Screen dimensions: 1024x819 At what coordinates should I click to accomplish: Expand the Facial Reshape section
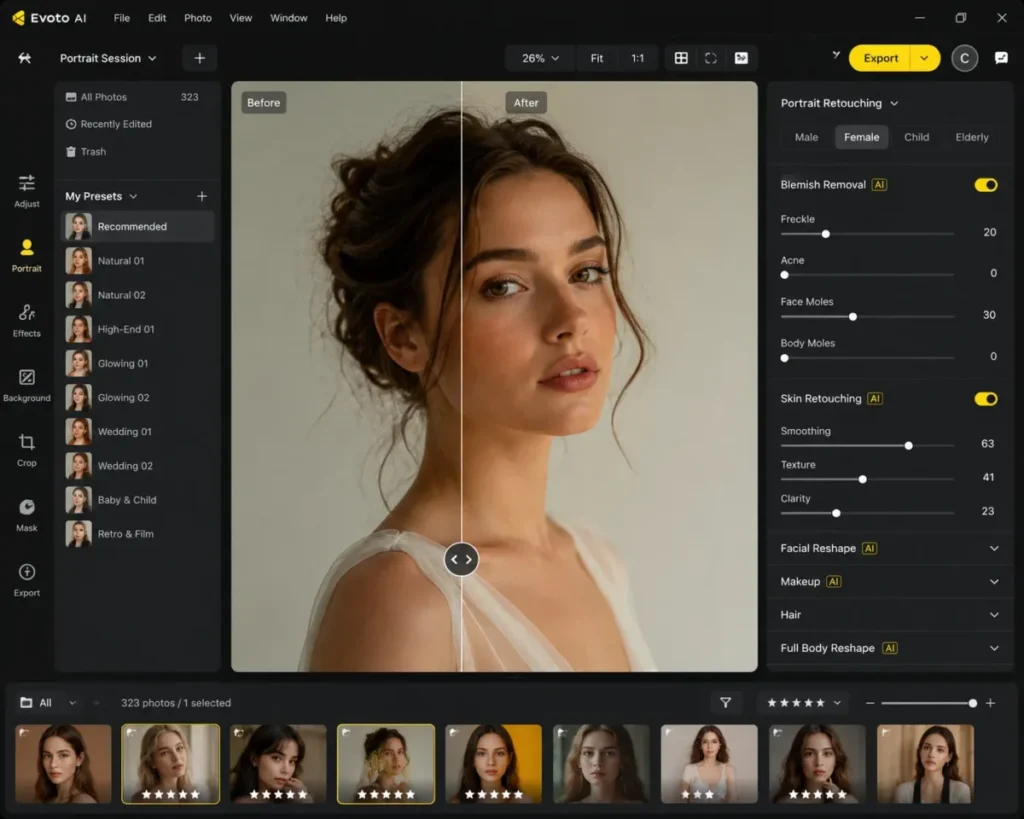click(x=889, y=548)
